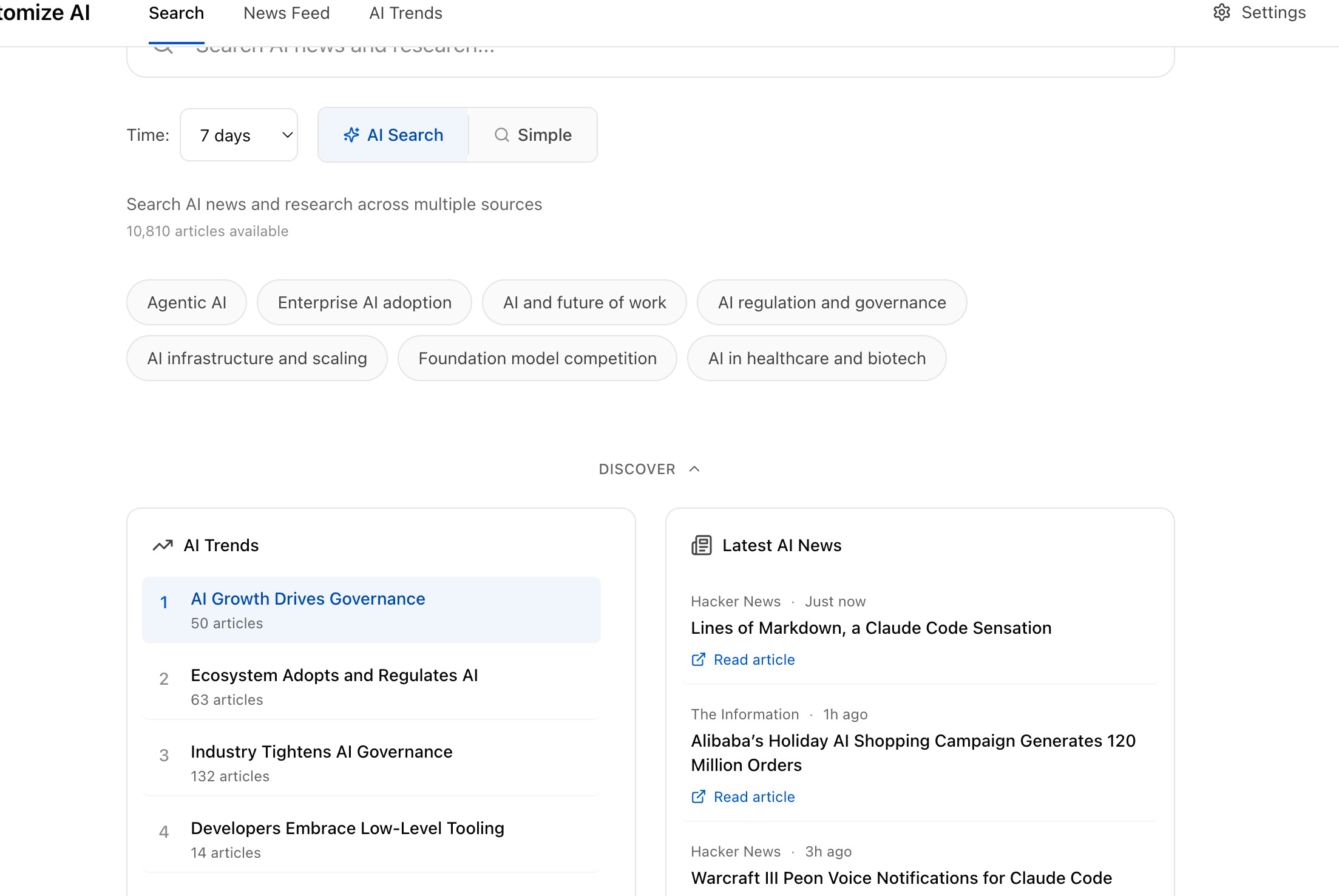The height and width of the screenshot is (896, 1339).
Task: Switch search mode to AI Search
Action: [x=393, y=135]
